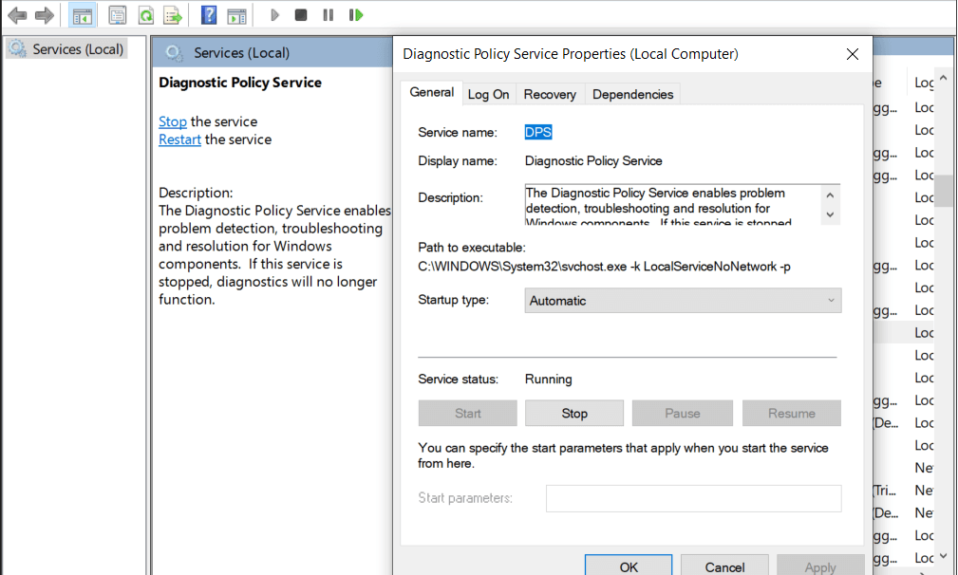This screenshot has width=958, height=575.
Task: Click the Restart Service toolbar icon
Action: [356, 15]
